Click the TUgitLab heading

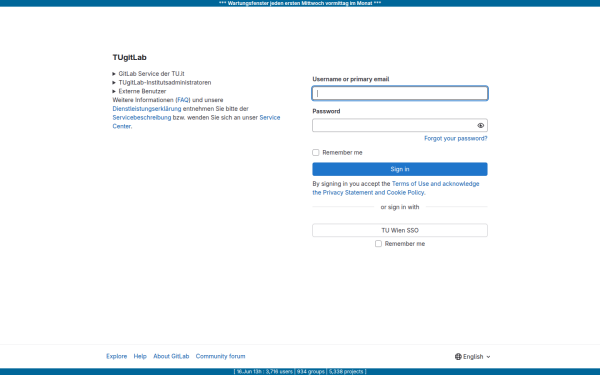[129, 57]
